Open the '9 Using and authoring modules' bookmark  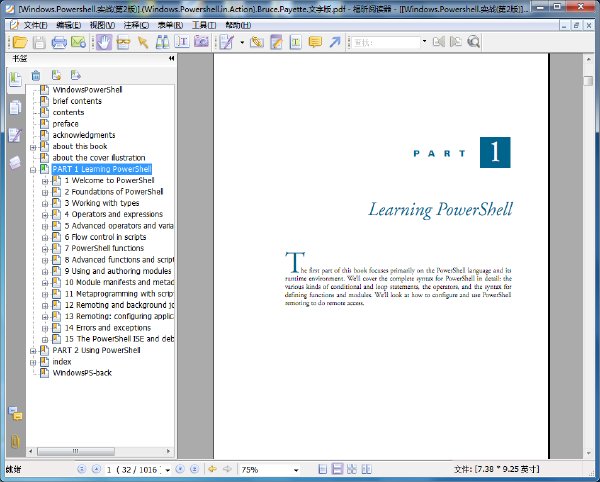[118, 271]
